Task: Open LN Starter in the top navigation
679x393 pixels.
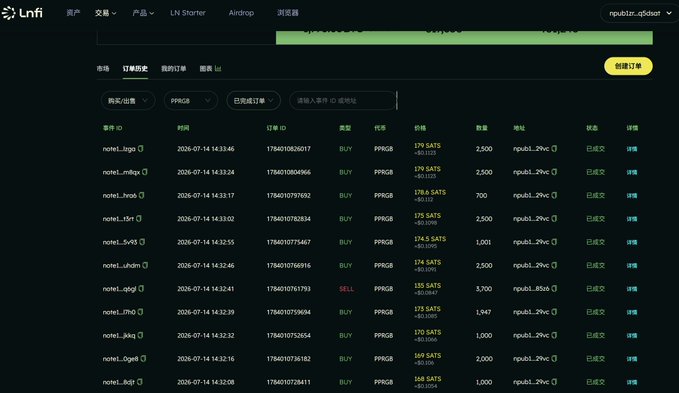Action: [188, 13]
